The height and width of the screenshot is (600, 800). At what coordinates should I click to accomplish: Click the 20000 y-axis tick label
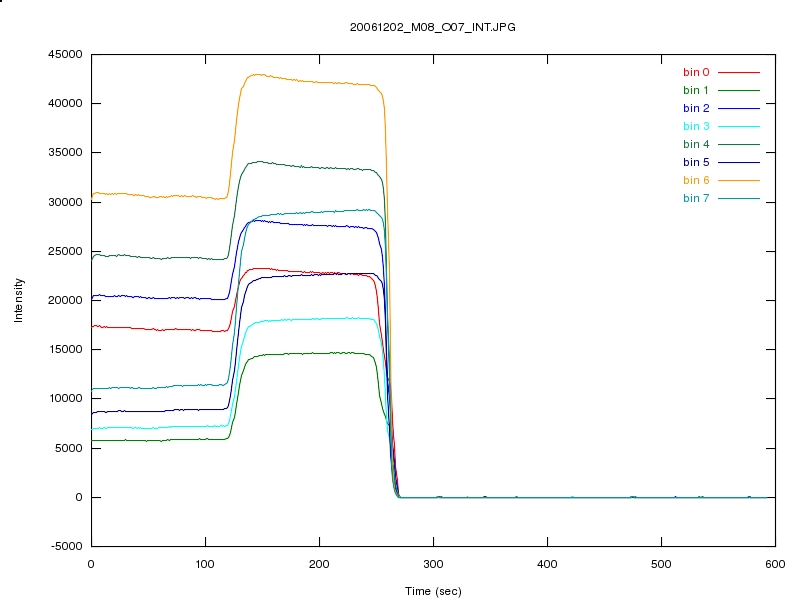(x=65, y=300)
